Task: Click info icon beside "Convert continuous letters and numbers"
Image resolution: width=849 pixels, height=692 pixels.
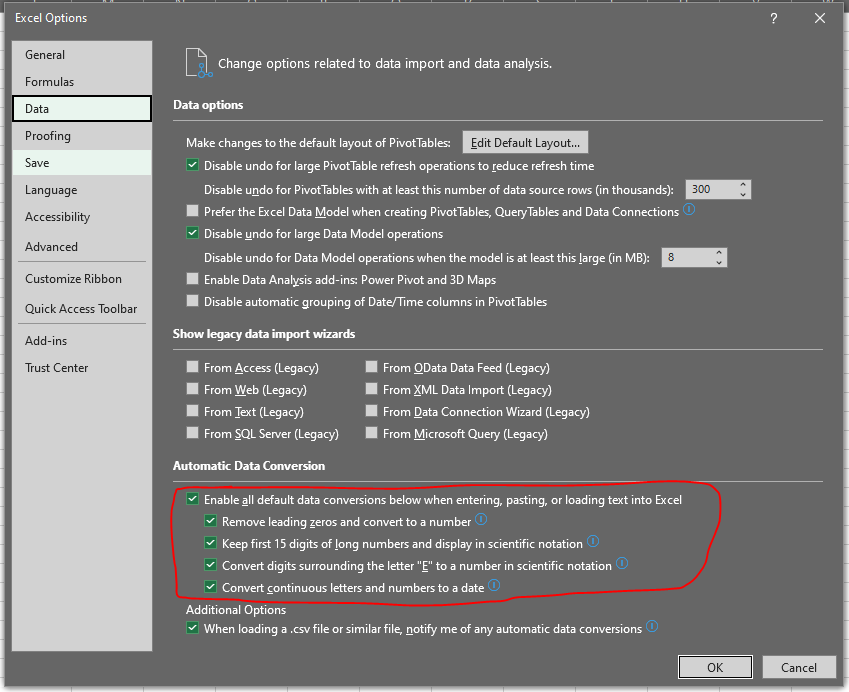Action: (x=493, y=586)
